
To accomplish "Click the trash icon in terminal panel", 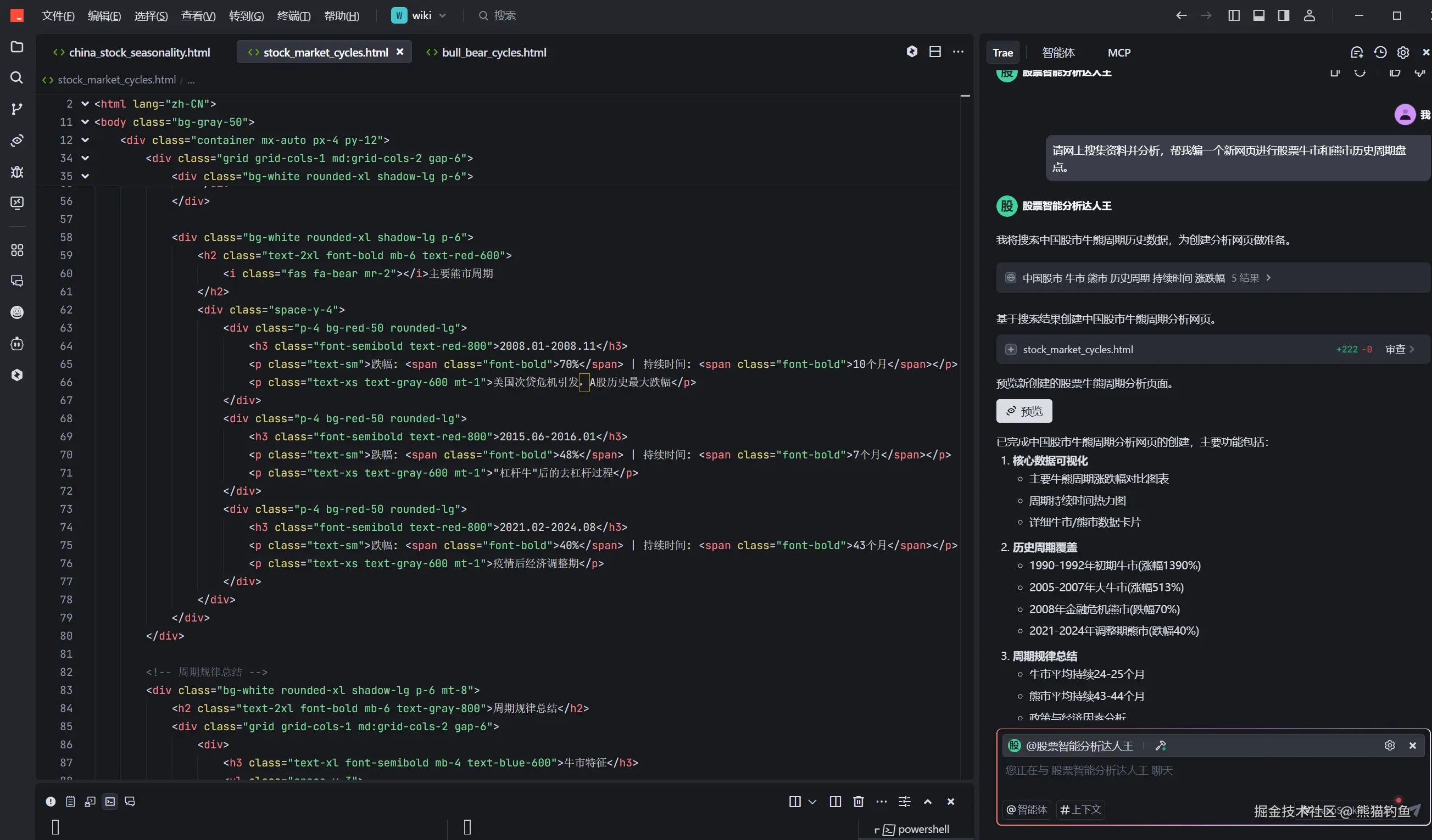I will coord(858,802).
